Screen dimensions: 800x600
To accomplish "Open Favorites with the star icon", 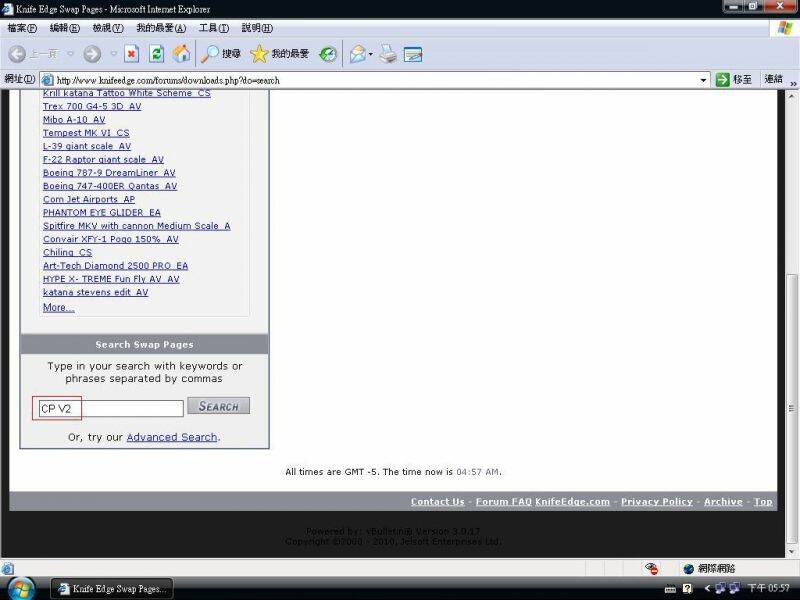I will (x=259, y=54).
